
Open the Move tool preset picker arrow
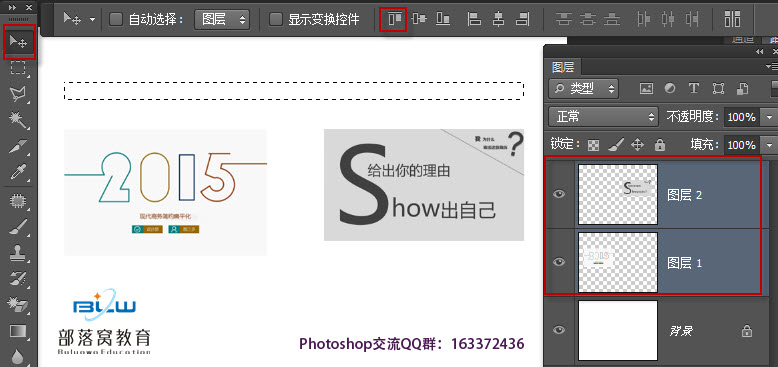tap(93, 20)
